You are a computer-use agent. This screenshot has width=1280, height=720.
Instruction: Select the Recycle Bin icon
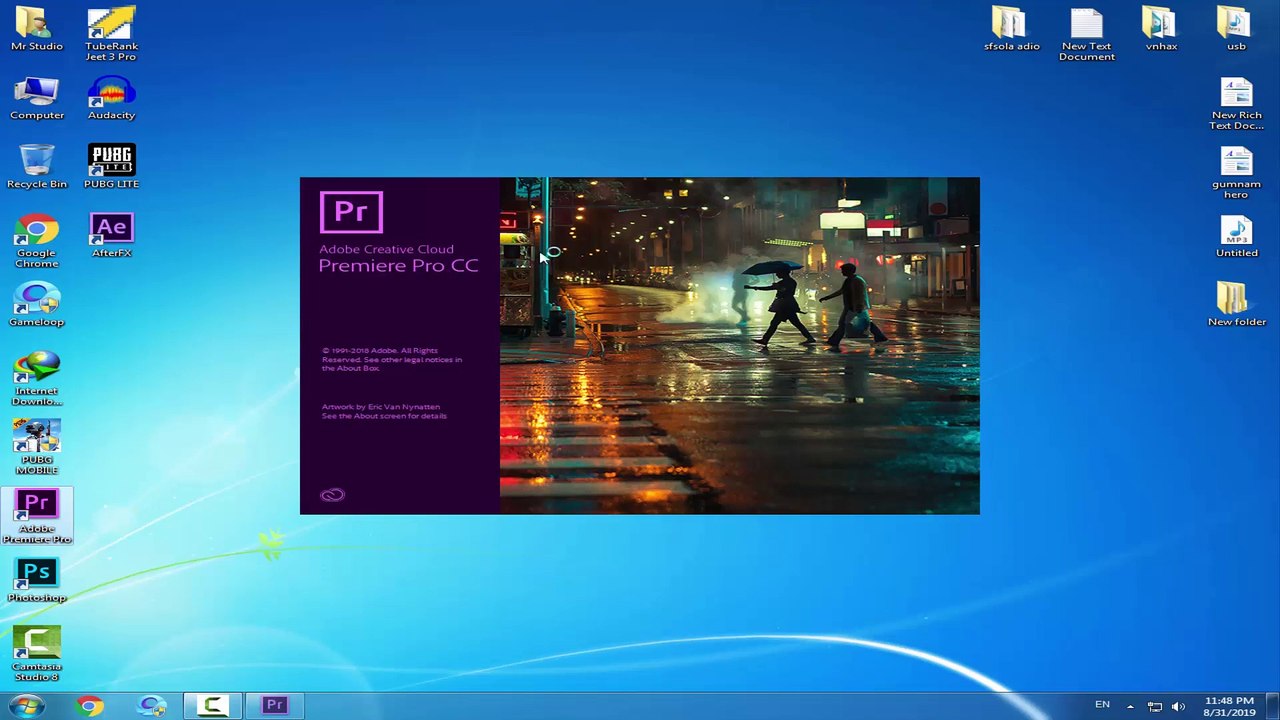pos(36,166)
